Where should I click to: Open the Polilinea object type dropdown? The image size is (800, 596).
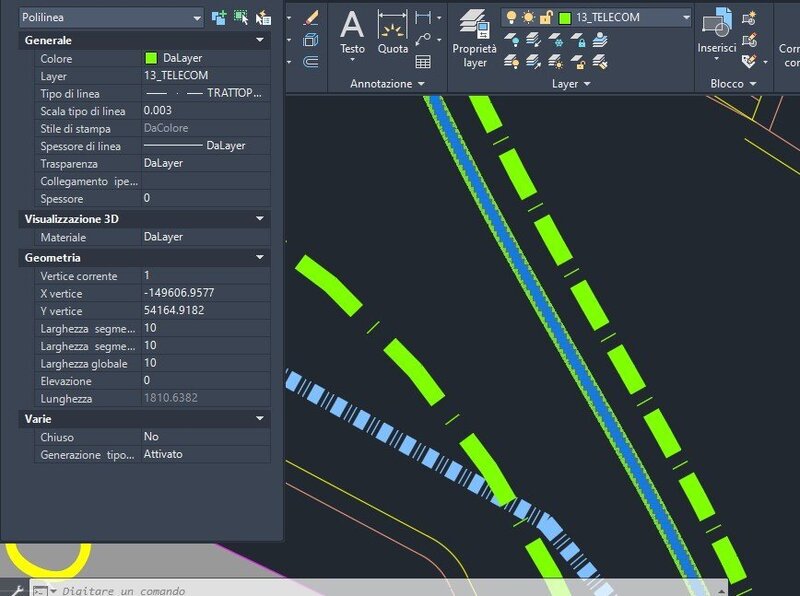click(x=111, y=17)
